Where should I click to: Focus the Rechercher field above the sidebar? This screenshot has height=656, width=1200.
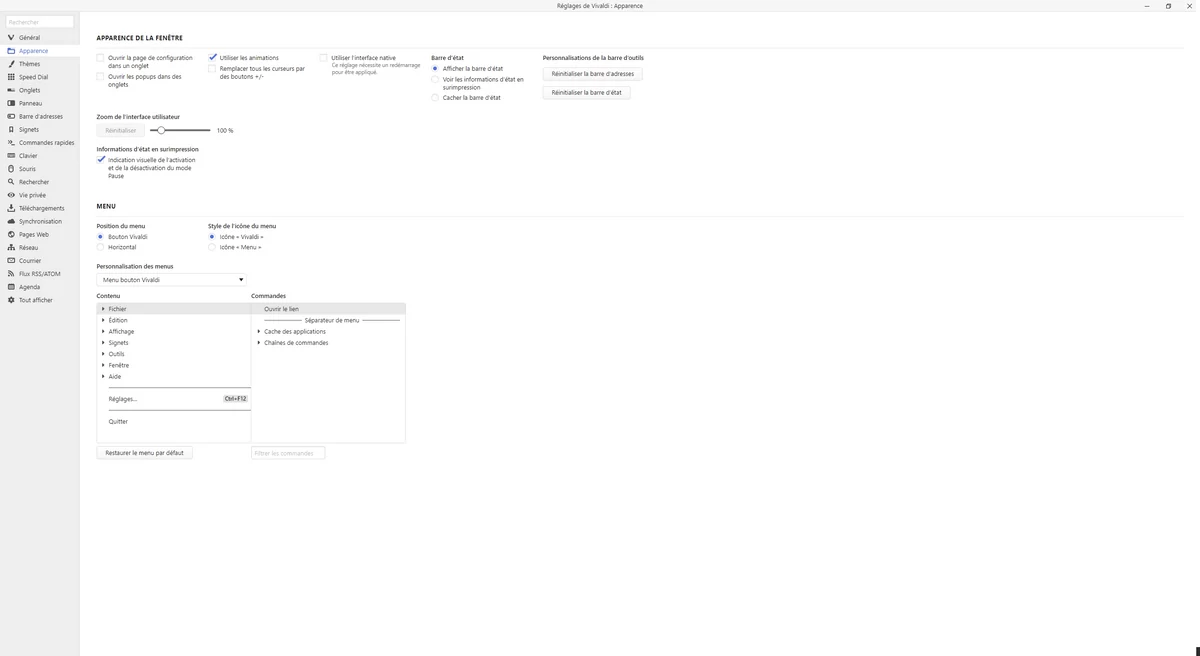pos(40,22)
